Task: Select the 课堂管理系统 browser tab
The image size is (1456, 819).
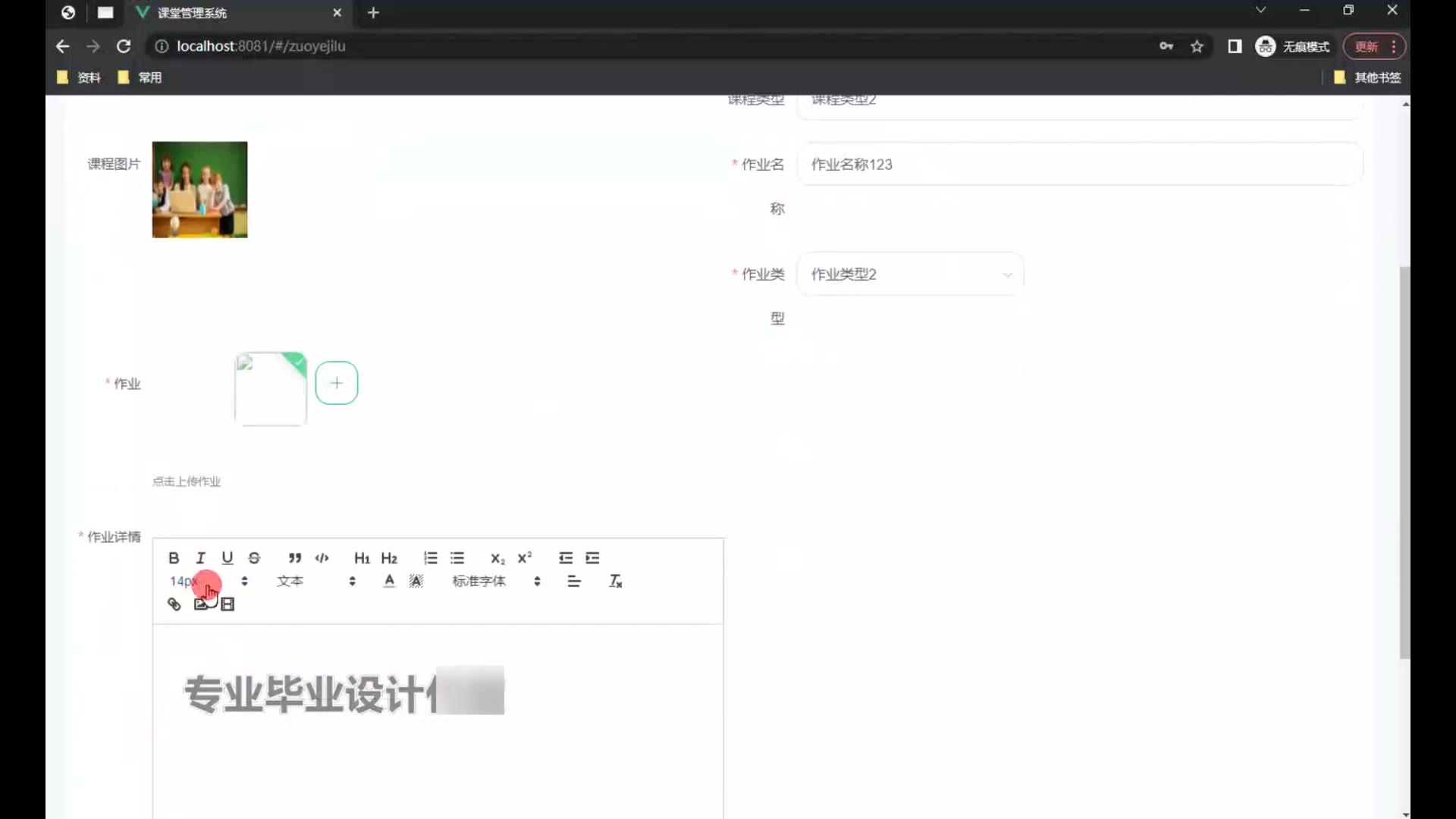Action: pyautogui.click(x=239, y=13)
